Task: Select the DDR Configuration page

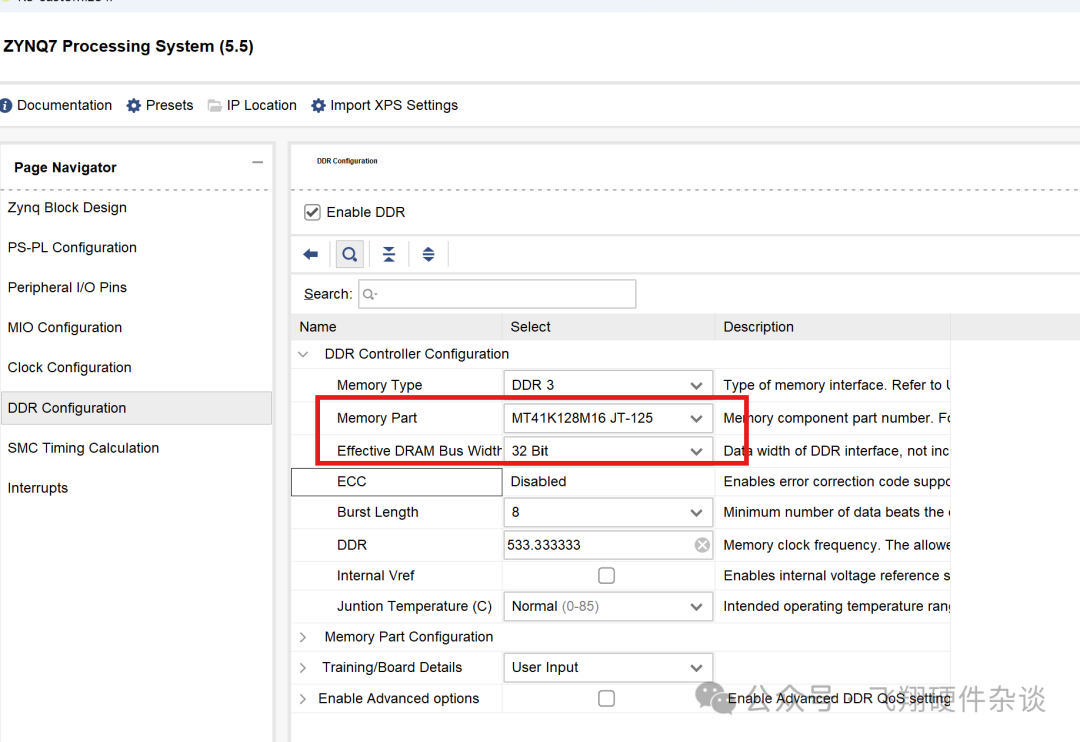Action: (x=136, y=408)
